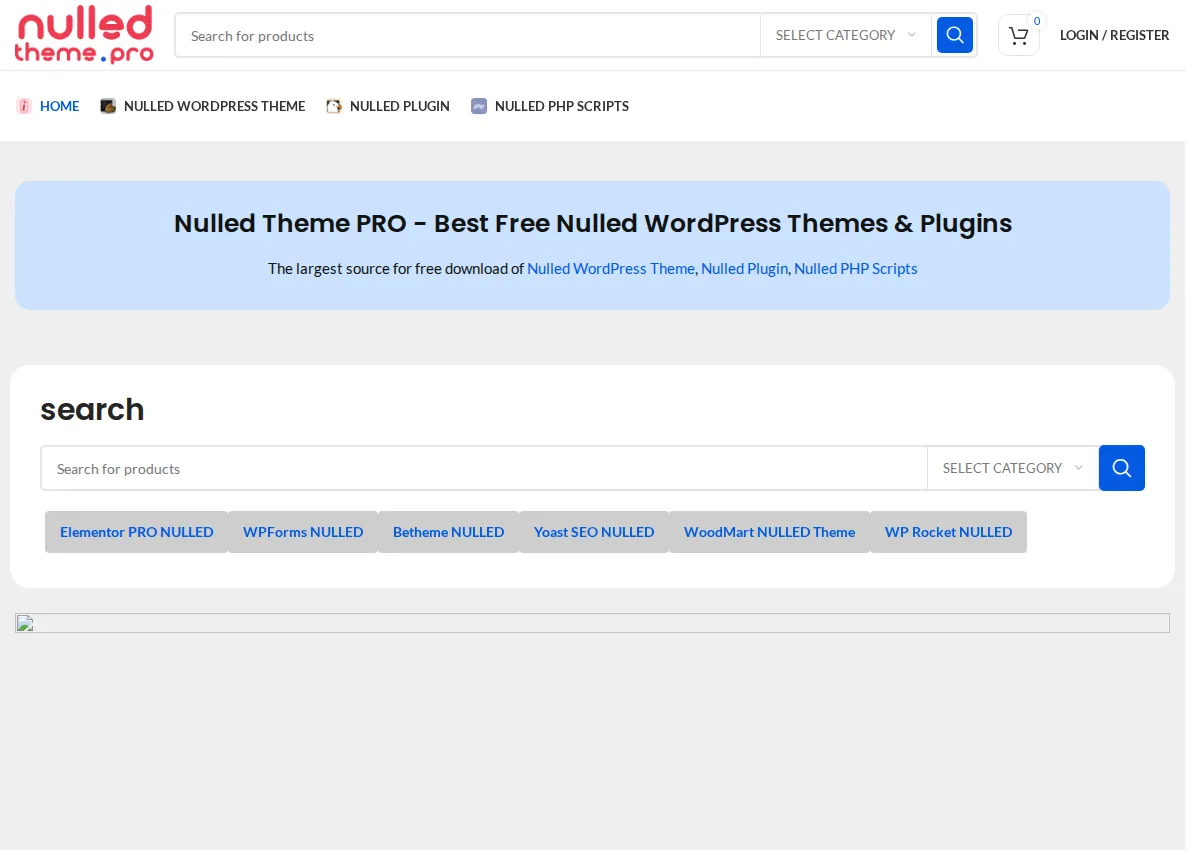Click the Nulled PHP Scripts menu icon
Viewport: 1200px width, 850px height.
point(479,106)
